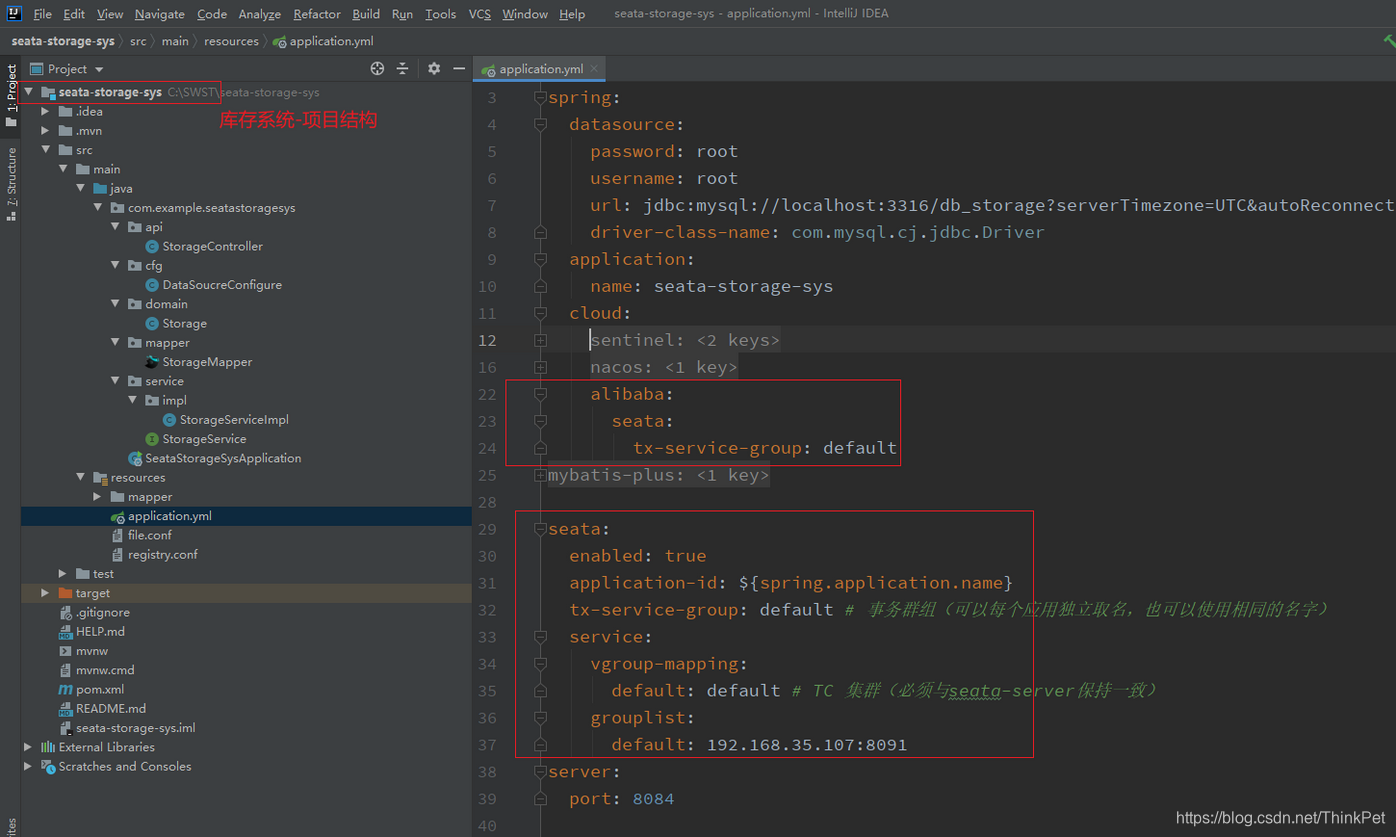Hide the Project panel with minimize icon
Screen dimensions: 1396x837
[459, 68]
